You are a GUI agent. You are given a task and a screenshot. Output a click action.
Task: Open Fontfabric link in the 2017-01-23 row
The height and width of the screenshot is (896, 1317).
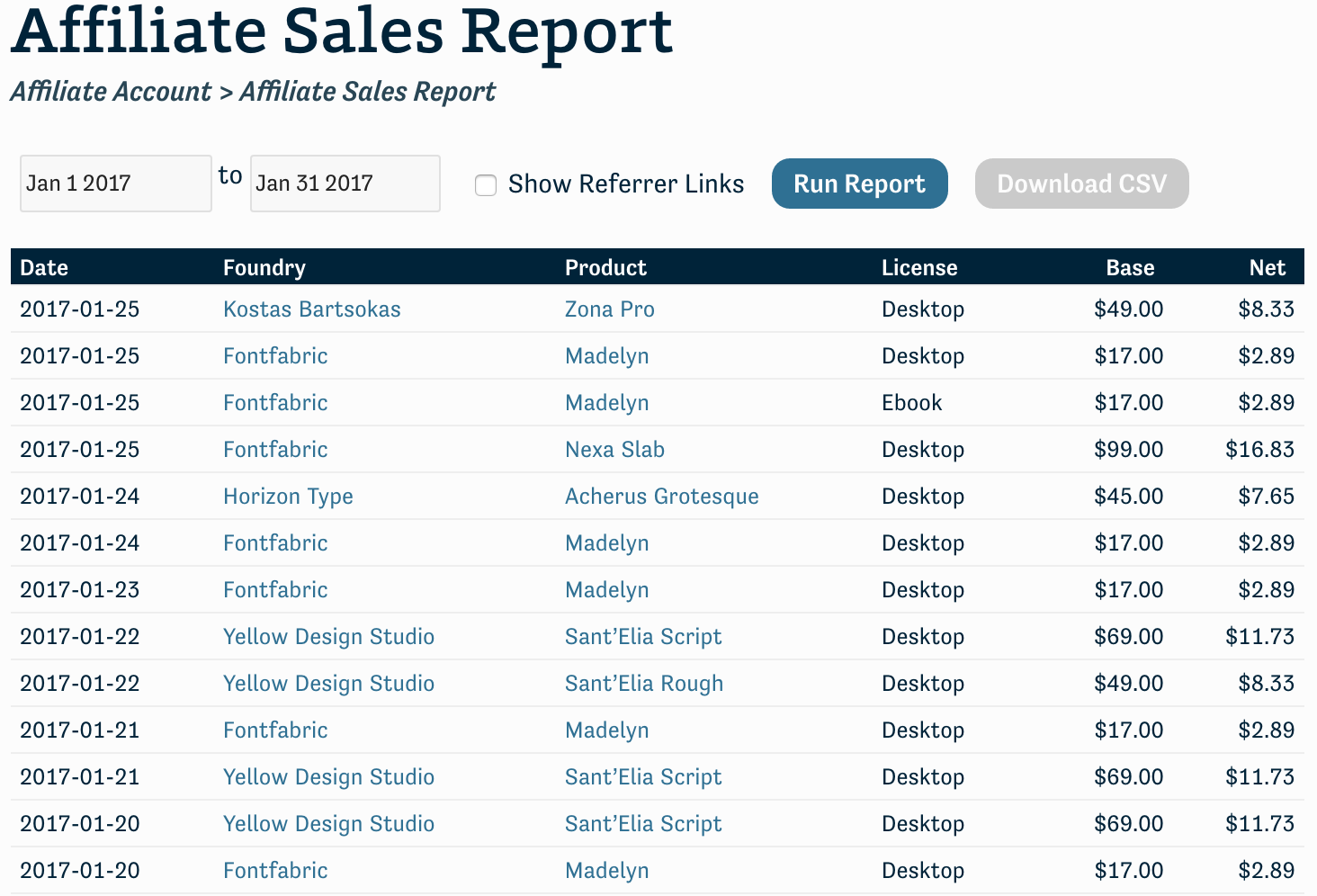click(x=275, y=590)
